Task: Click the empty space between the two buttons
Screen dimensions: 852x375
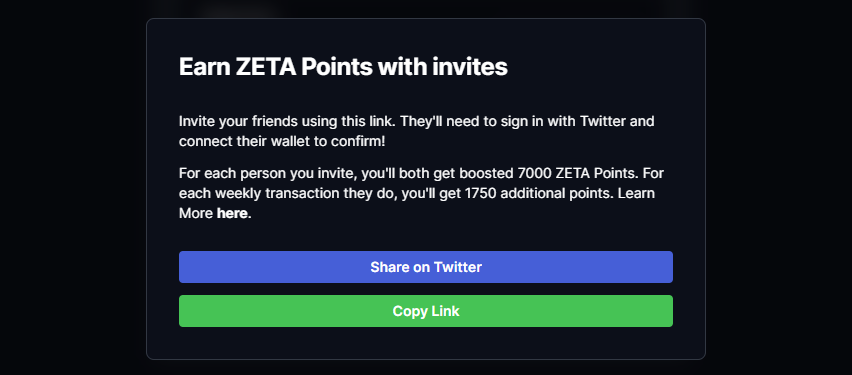Action: tap(425, 289)
